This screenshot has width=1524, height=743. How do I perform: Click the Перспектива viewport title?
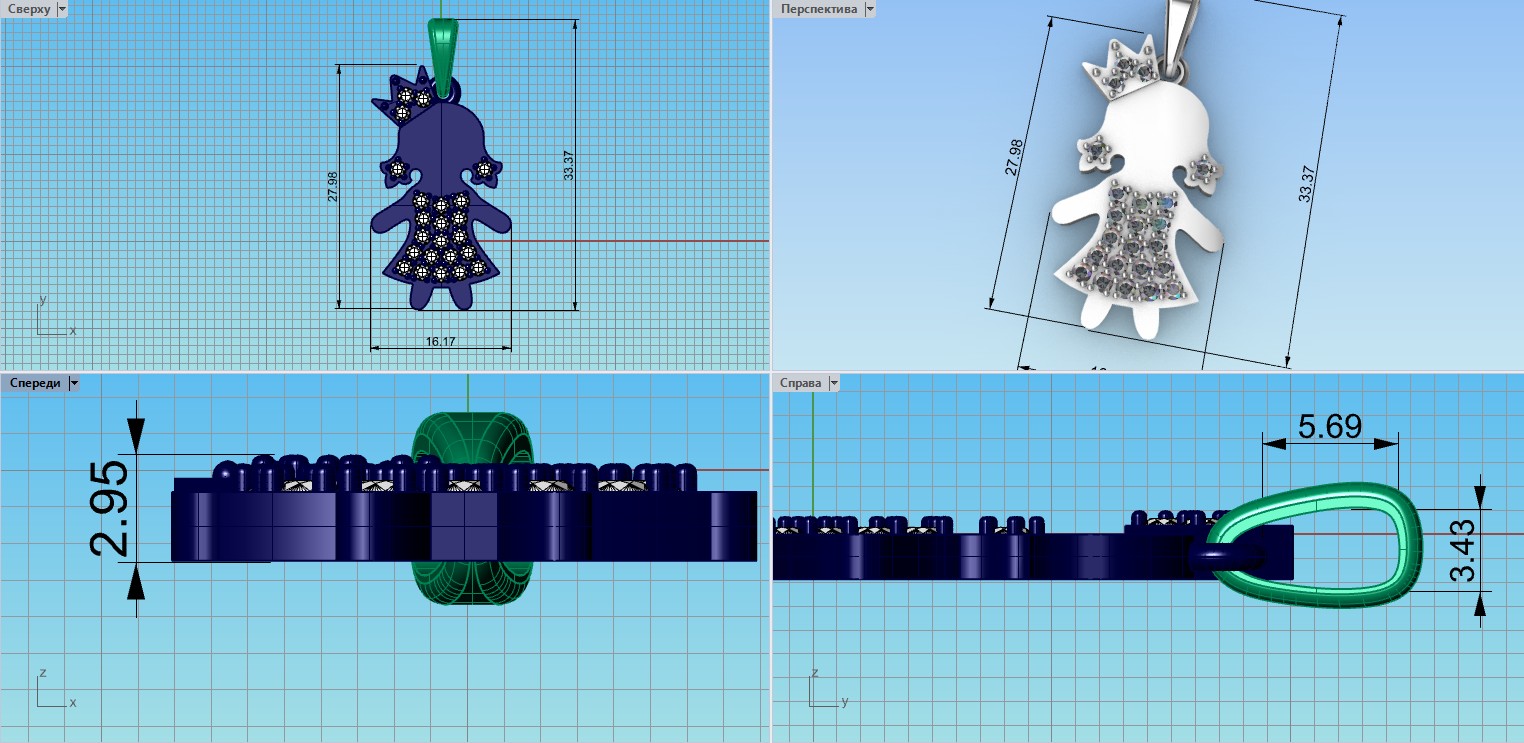pos(819,8)
